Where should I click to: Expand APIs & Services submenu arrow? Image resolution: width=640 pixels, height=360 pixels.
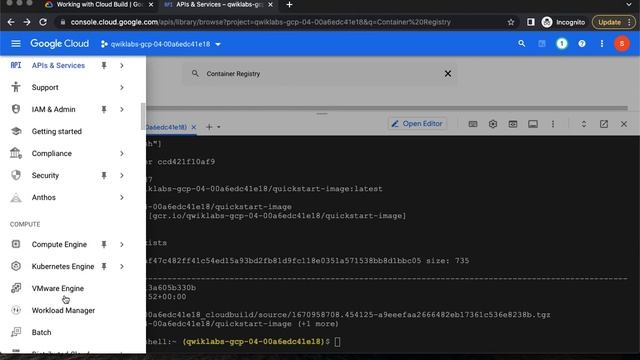pos(122,65)
